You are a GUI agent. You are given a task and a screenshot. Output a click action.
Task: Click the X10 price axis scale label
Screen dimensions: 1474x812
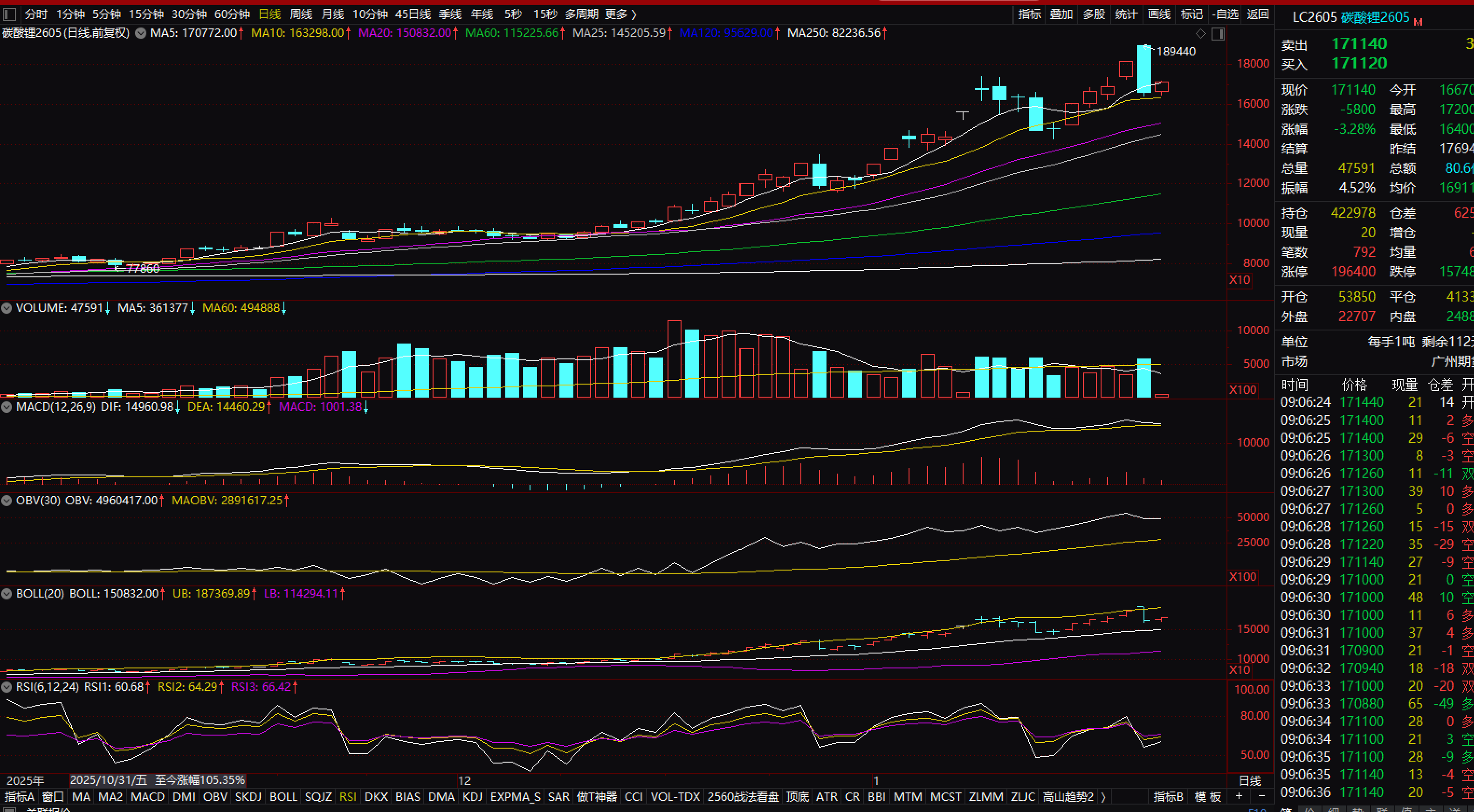(x=1240, y=280)
